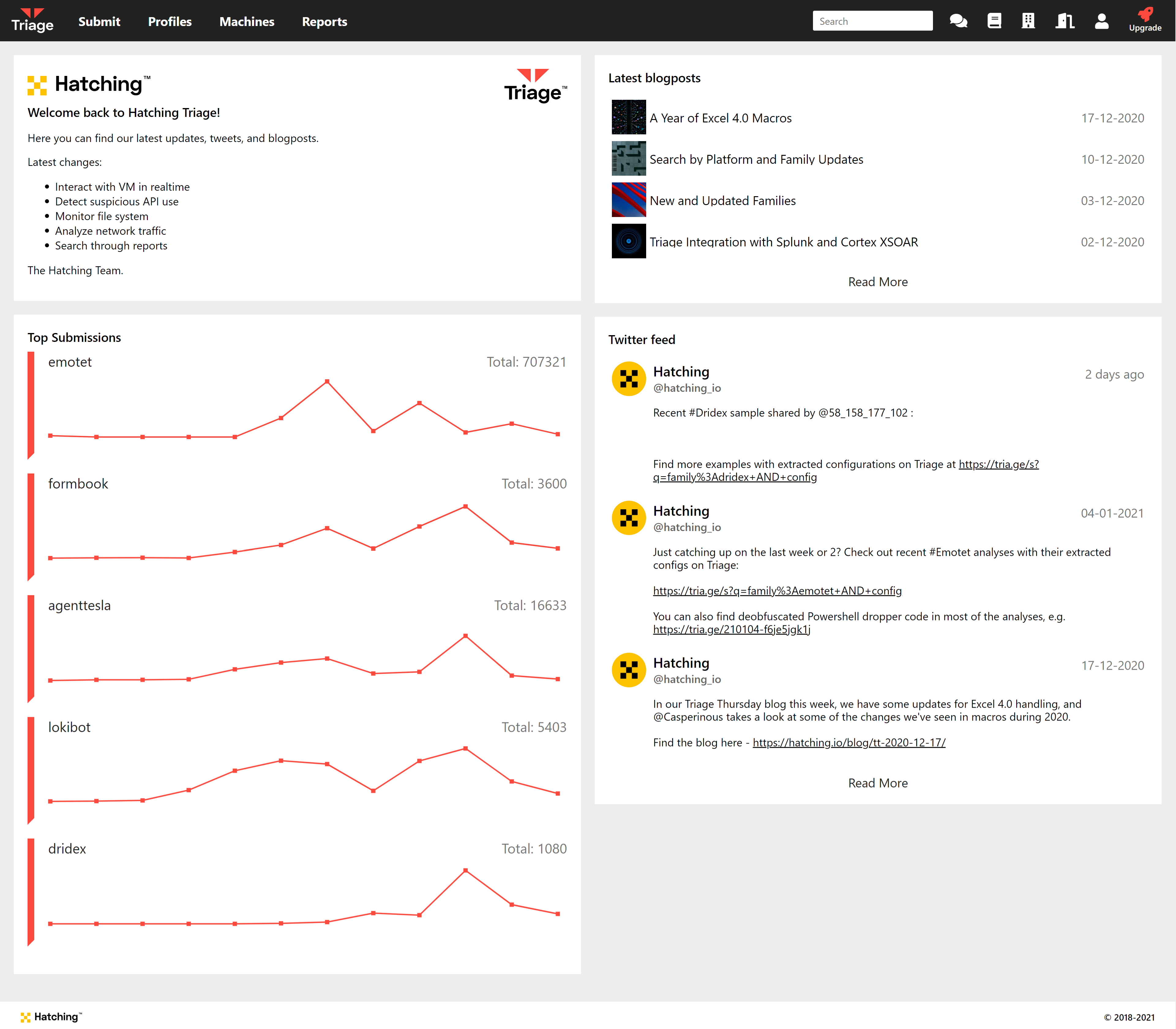
Task: Click the 17-12-2020 blogpost date
Action: pyautogui.click(x=1112, y=118)
